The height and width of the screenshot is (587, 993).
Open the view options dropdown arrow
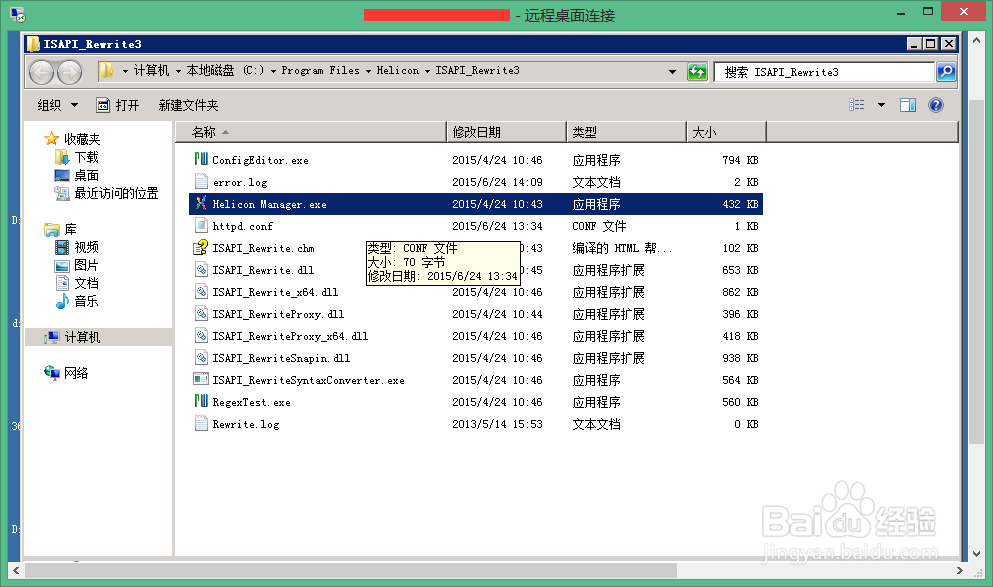pos(881,105)
